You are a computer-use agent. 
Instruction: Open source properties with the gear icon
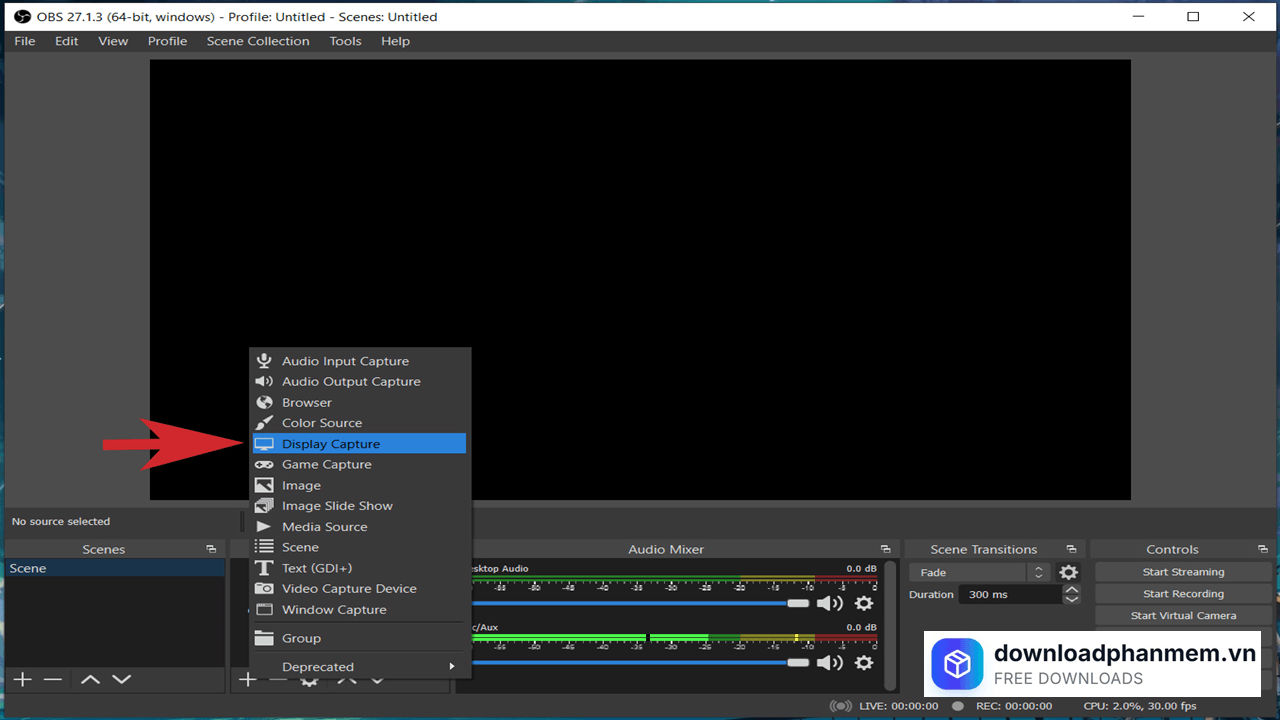click(x=309, y=679)
